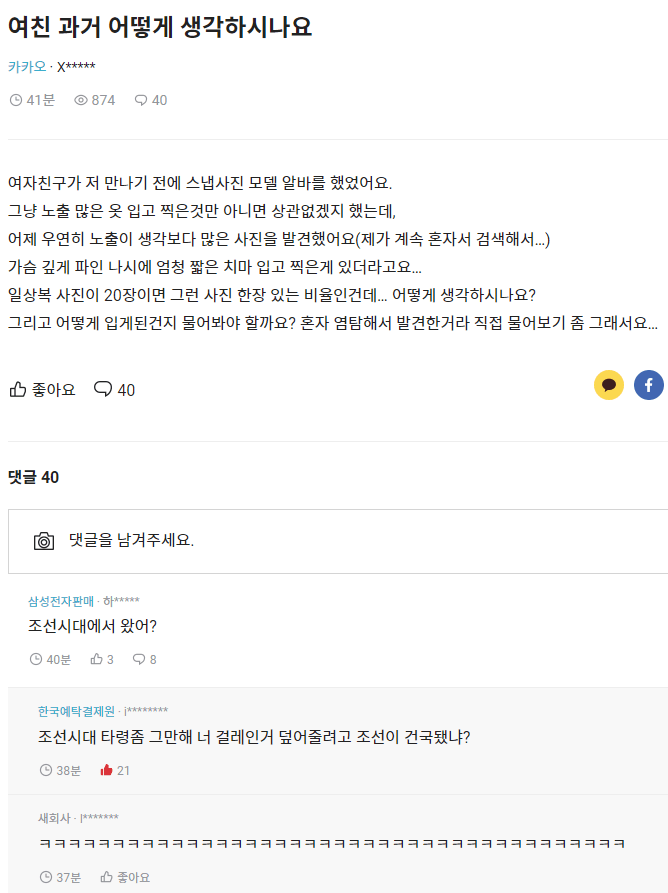This screenshot has width=668, height=893.
Task: Open 카카오 company link
Action: pyautogui.click(x=27, y=67)
